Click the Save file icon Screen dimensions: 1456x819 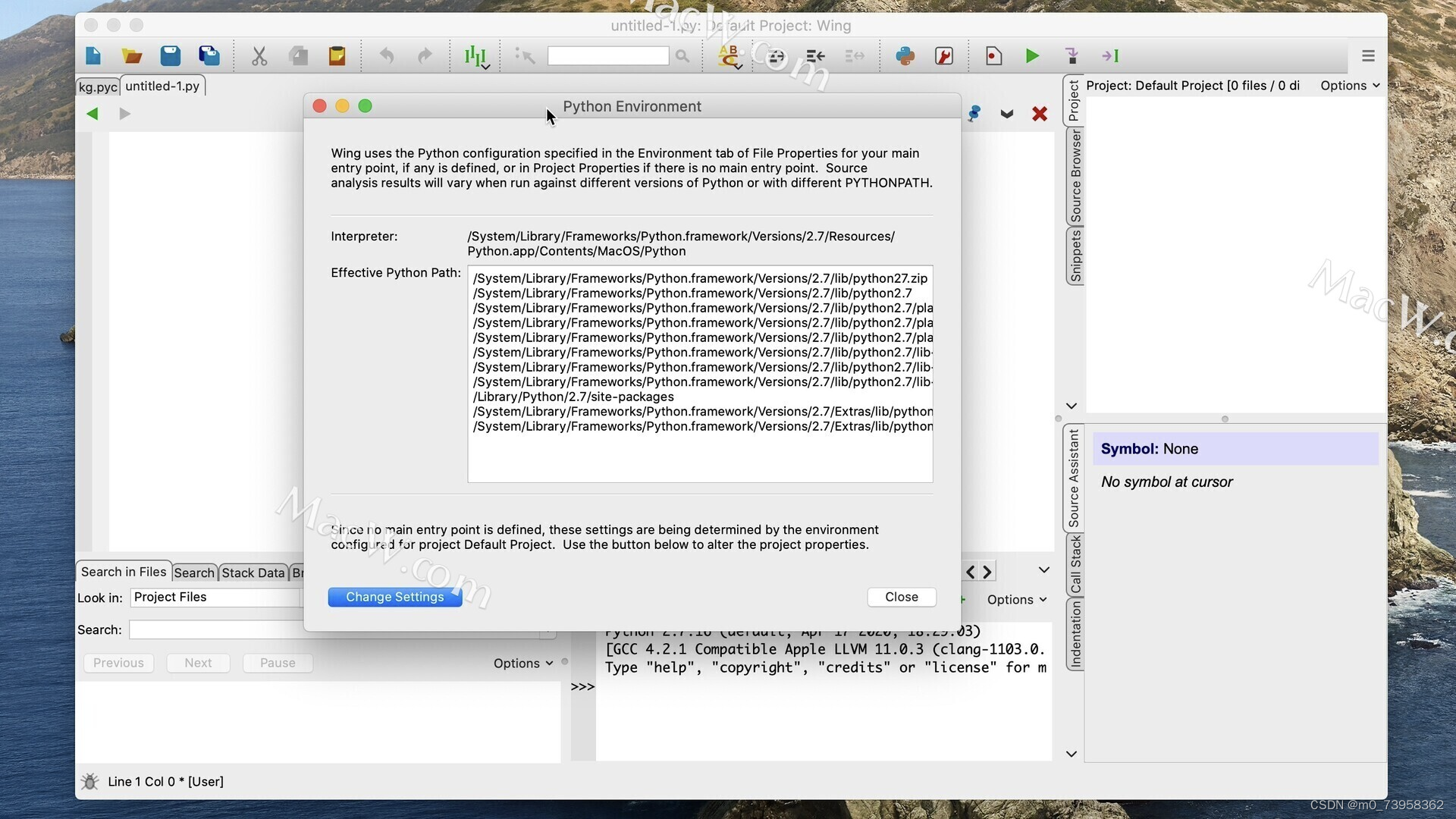(x=169, y=55)
